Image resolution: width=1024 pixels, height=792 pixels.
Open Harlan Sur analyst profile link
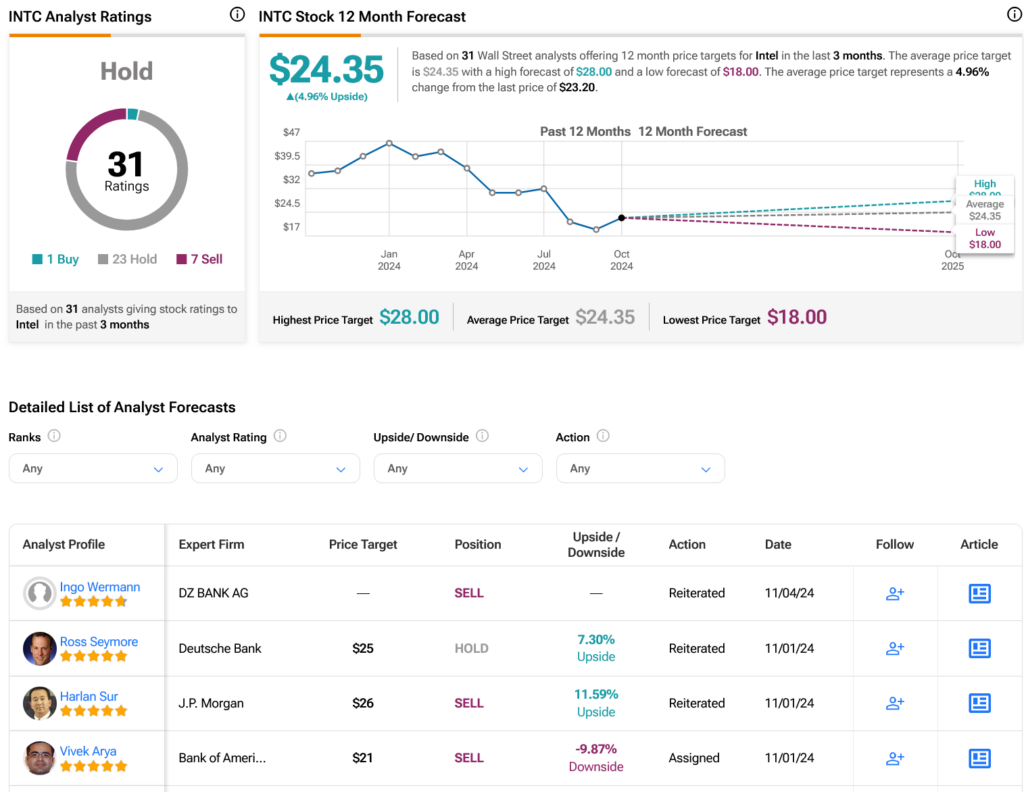coord(89,696)
